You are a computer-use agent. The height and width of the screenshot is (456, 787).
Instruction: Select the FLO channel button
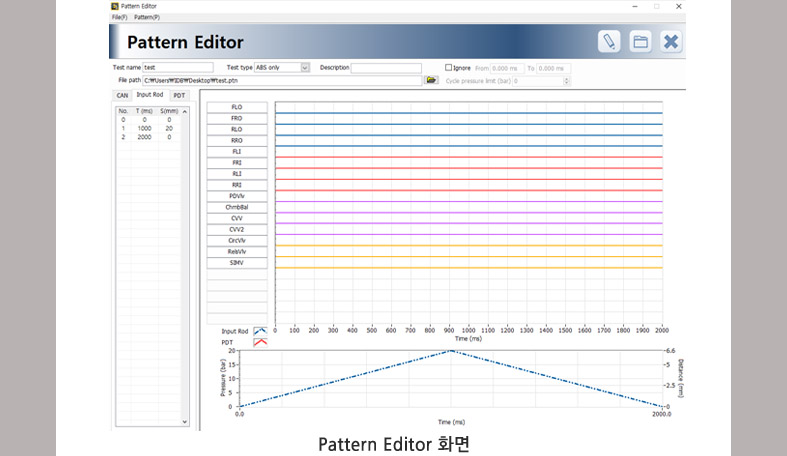click(237, 107)
